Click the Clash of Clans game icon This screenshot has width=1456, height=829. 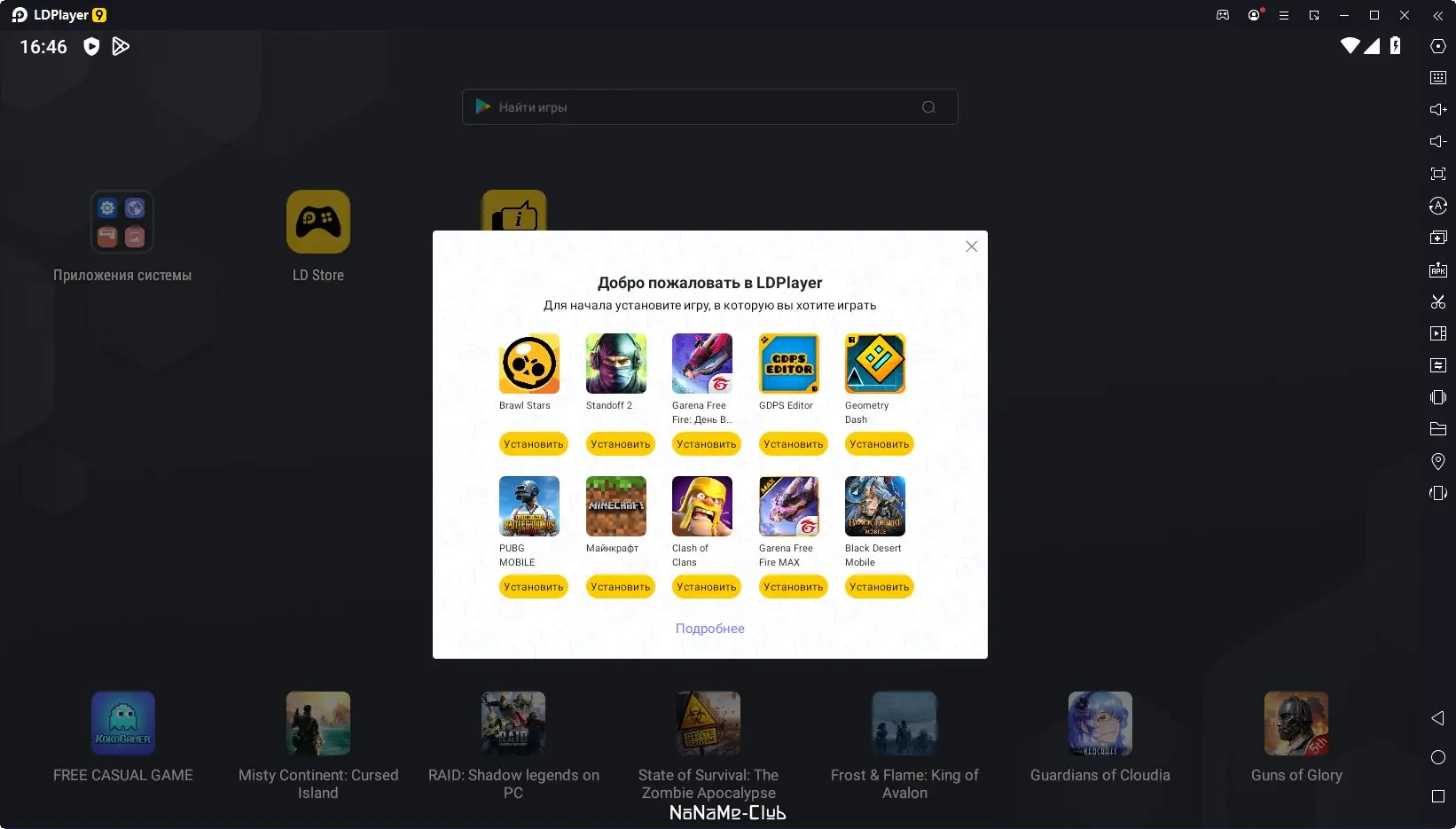click(x=702, y=506)
